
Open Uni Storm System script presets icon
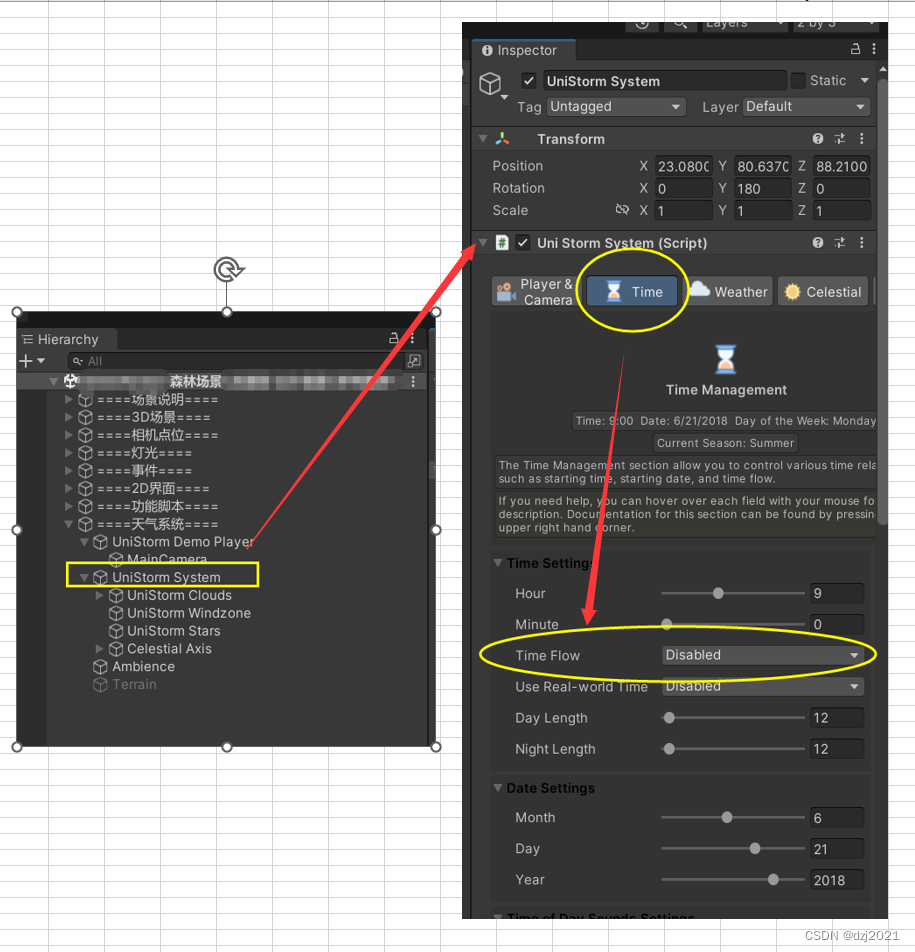point(840,243)
